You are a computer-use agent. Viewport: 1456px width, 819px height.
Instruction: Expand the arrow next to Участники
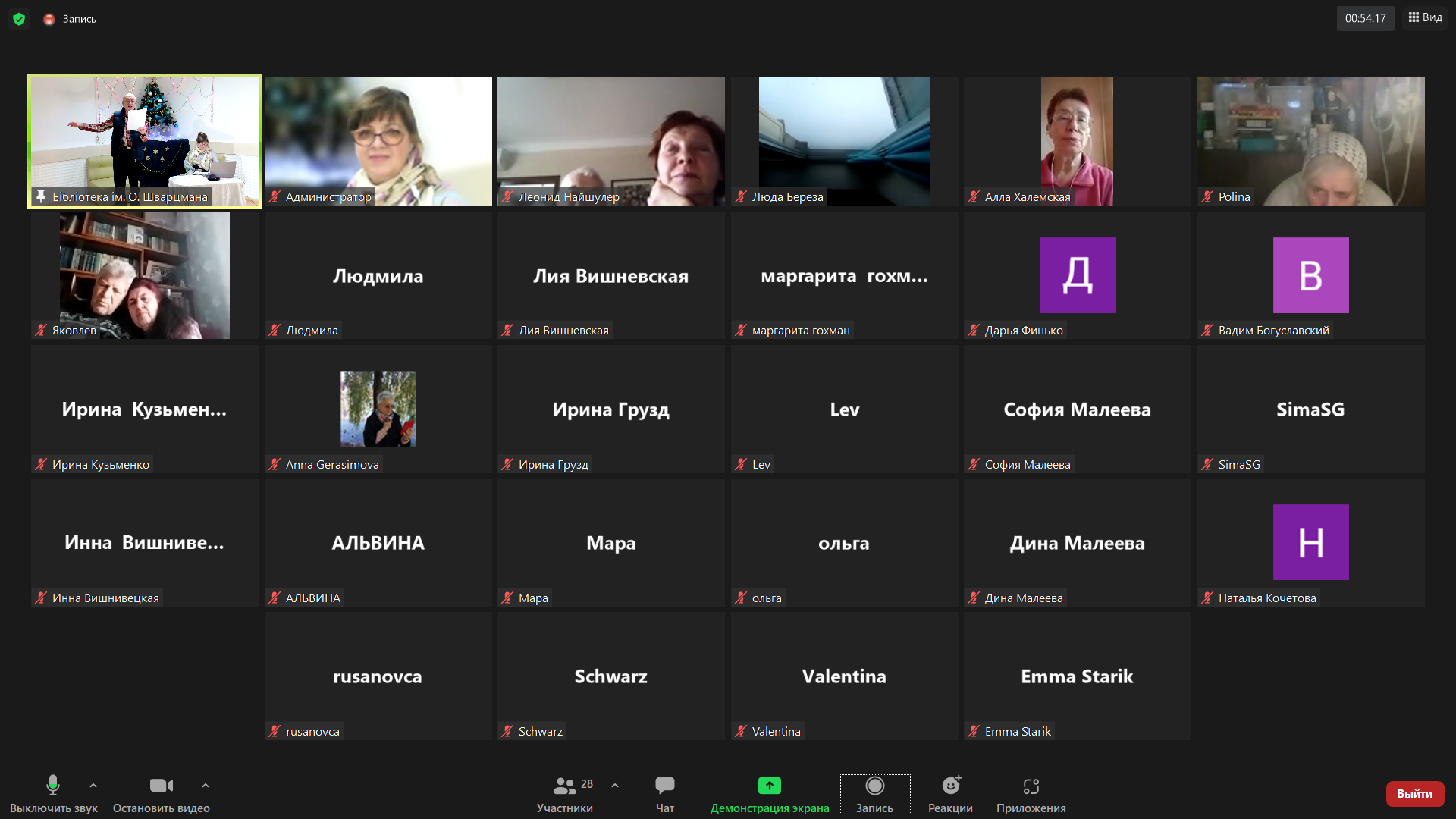[615, 786]
